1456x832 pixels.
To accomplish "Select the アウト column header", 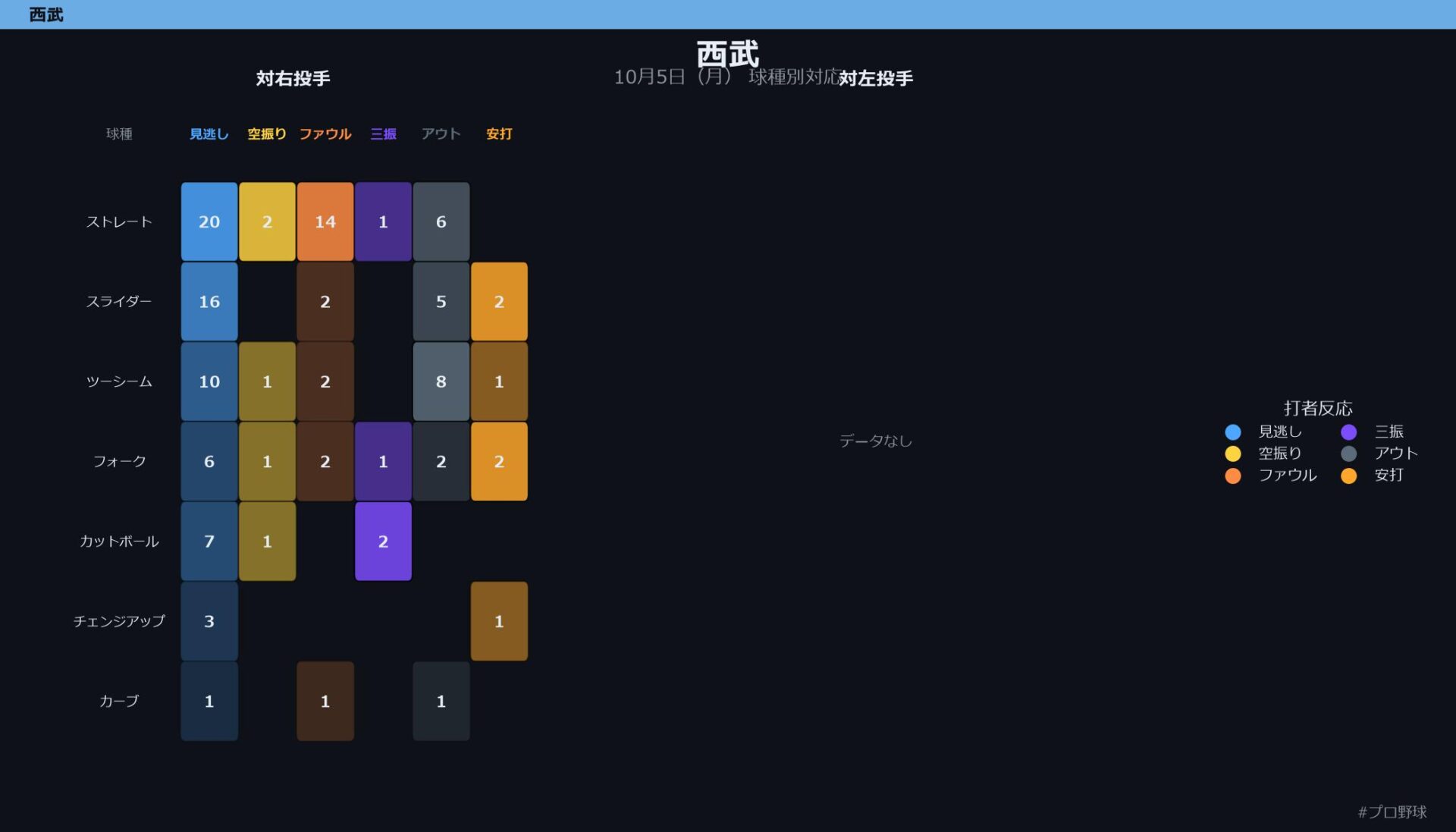I will point(441,134).
